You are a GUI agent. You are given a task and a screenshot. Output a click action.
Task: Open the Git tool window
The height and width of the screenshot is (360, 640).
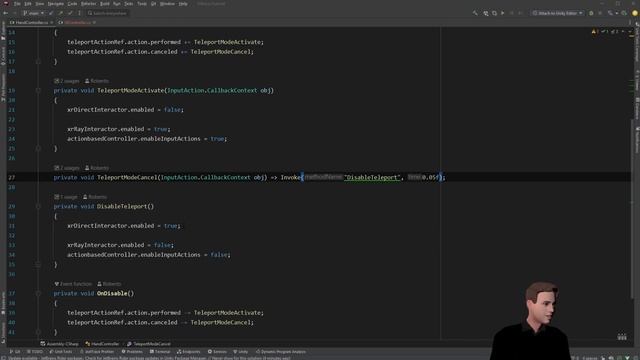click(15, 352)
